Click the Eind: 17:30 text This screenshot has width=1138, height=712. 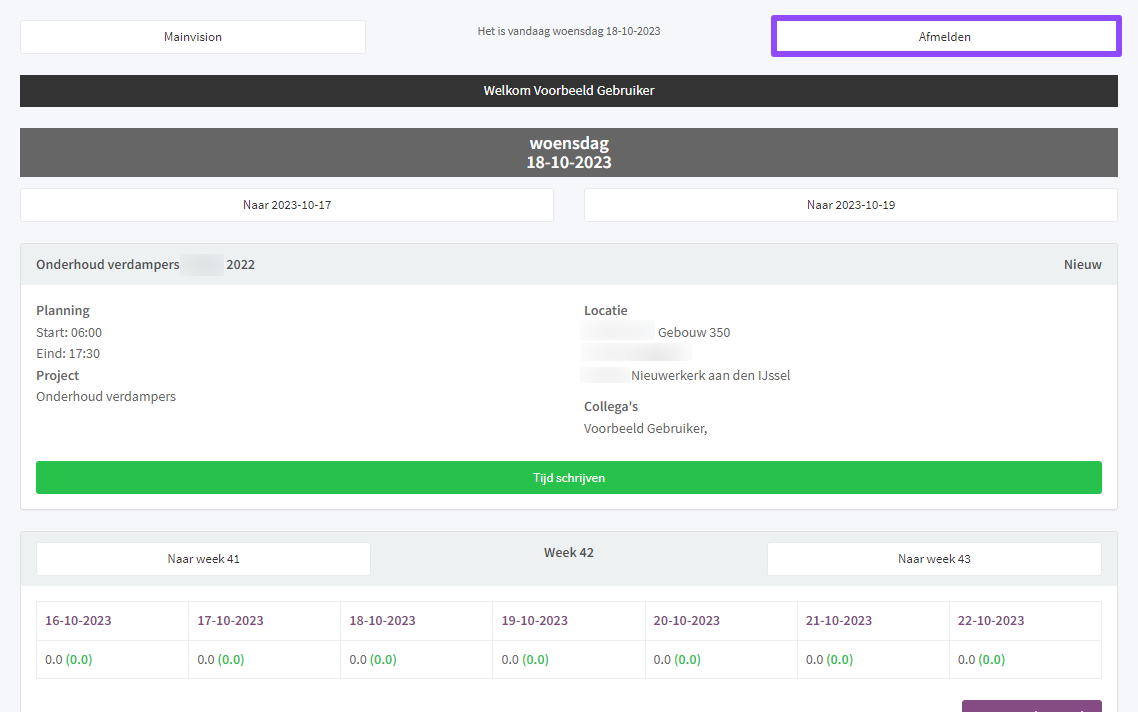point(68,353)
